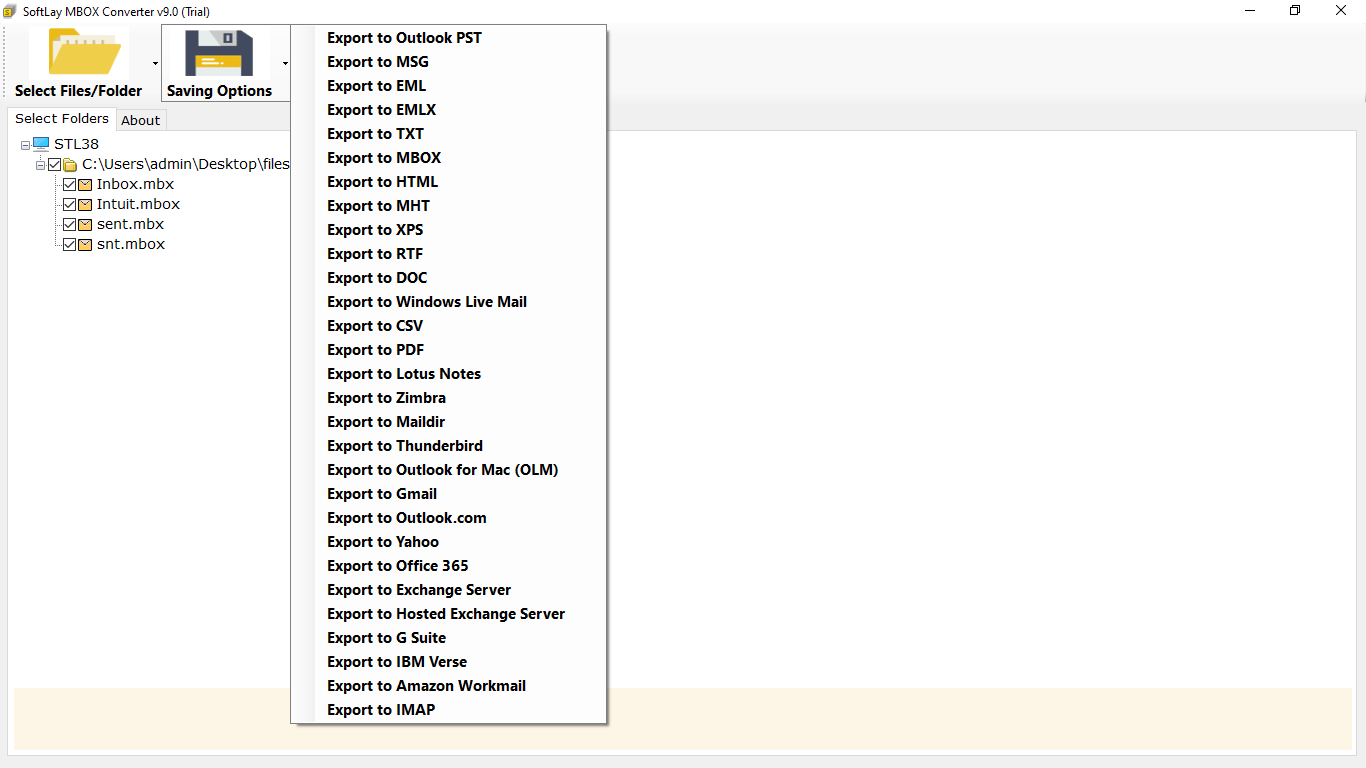Click the Saving Options floppy disk icon

tap(219, 53)
